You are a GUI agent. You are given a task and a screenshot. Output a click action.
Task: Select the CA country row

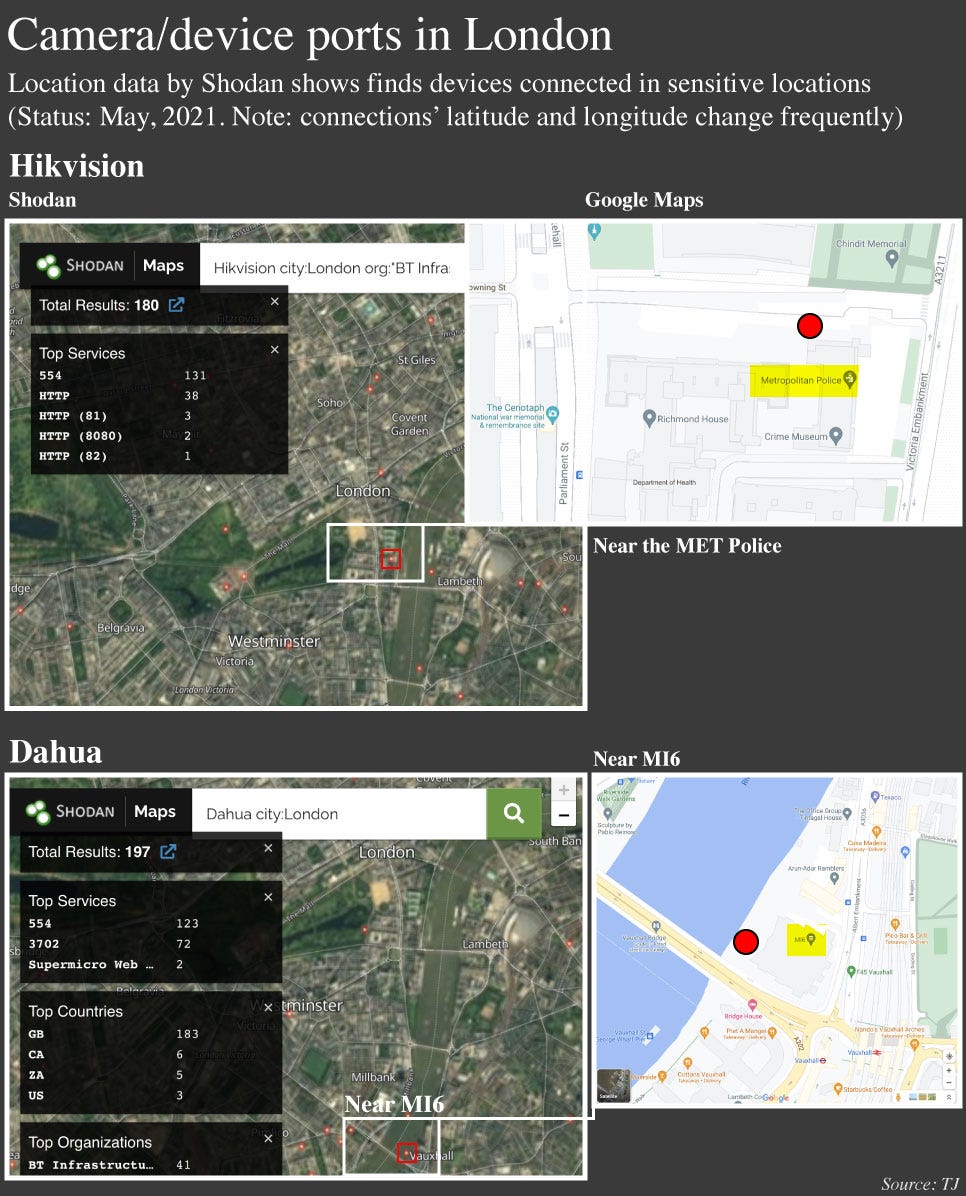pos(107,1055)
